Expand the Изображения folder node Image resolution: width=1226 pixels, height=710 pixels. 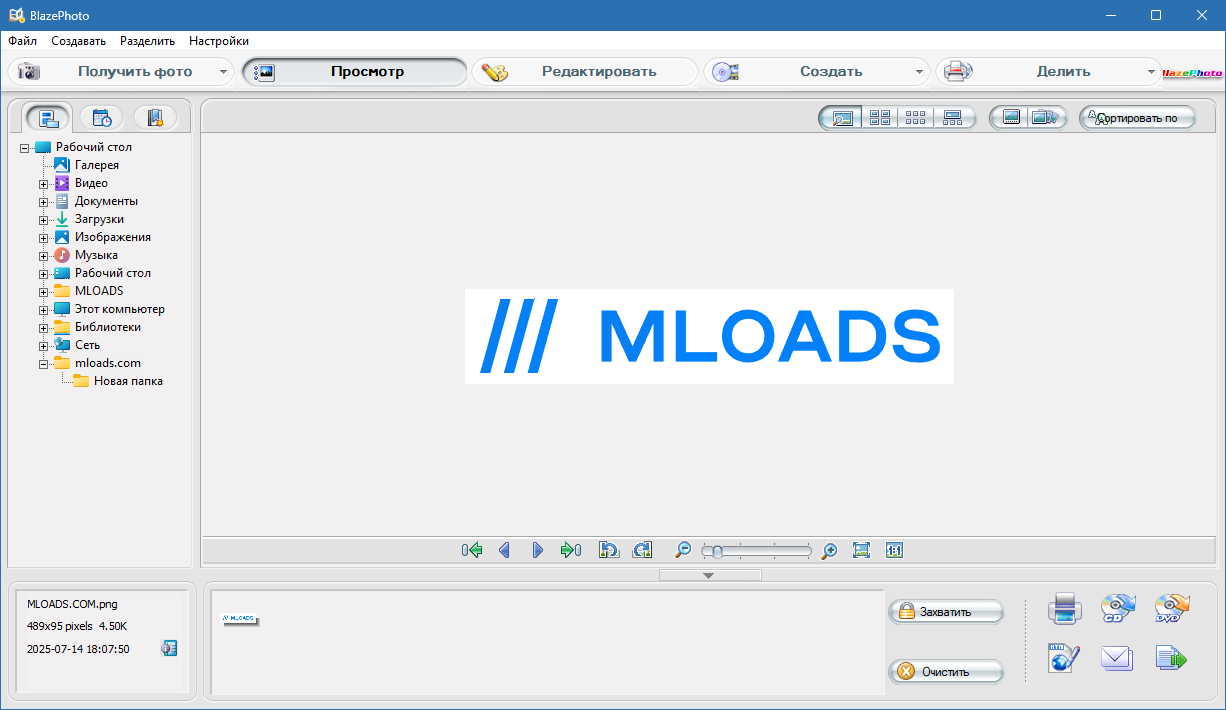[x=44, y=237]
